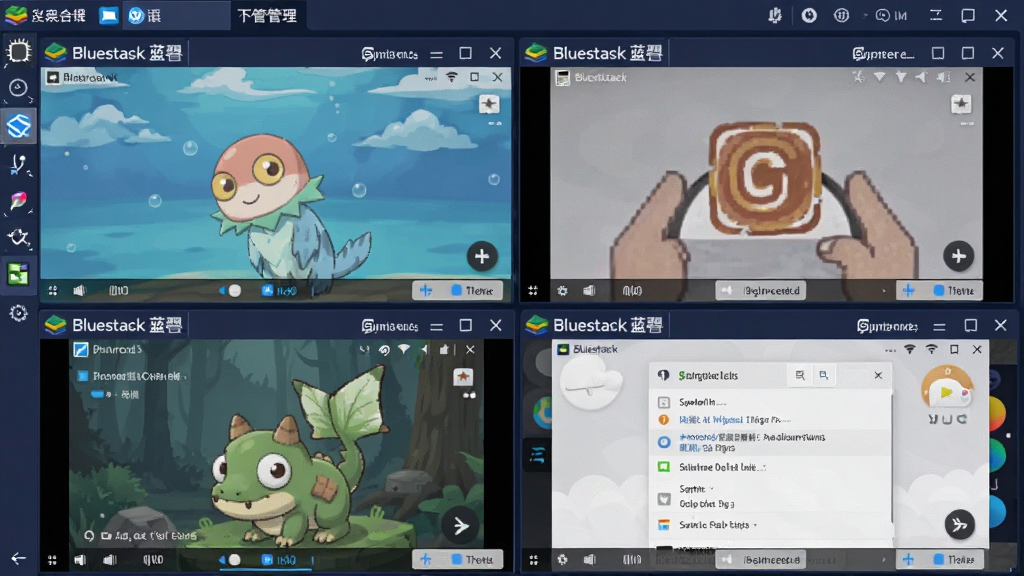This screenshot has width=1024, height=576.
Task: Select the orange-icon entry in the dialog list
Action: coord(771,419)
